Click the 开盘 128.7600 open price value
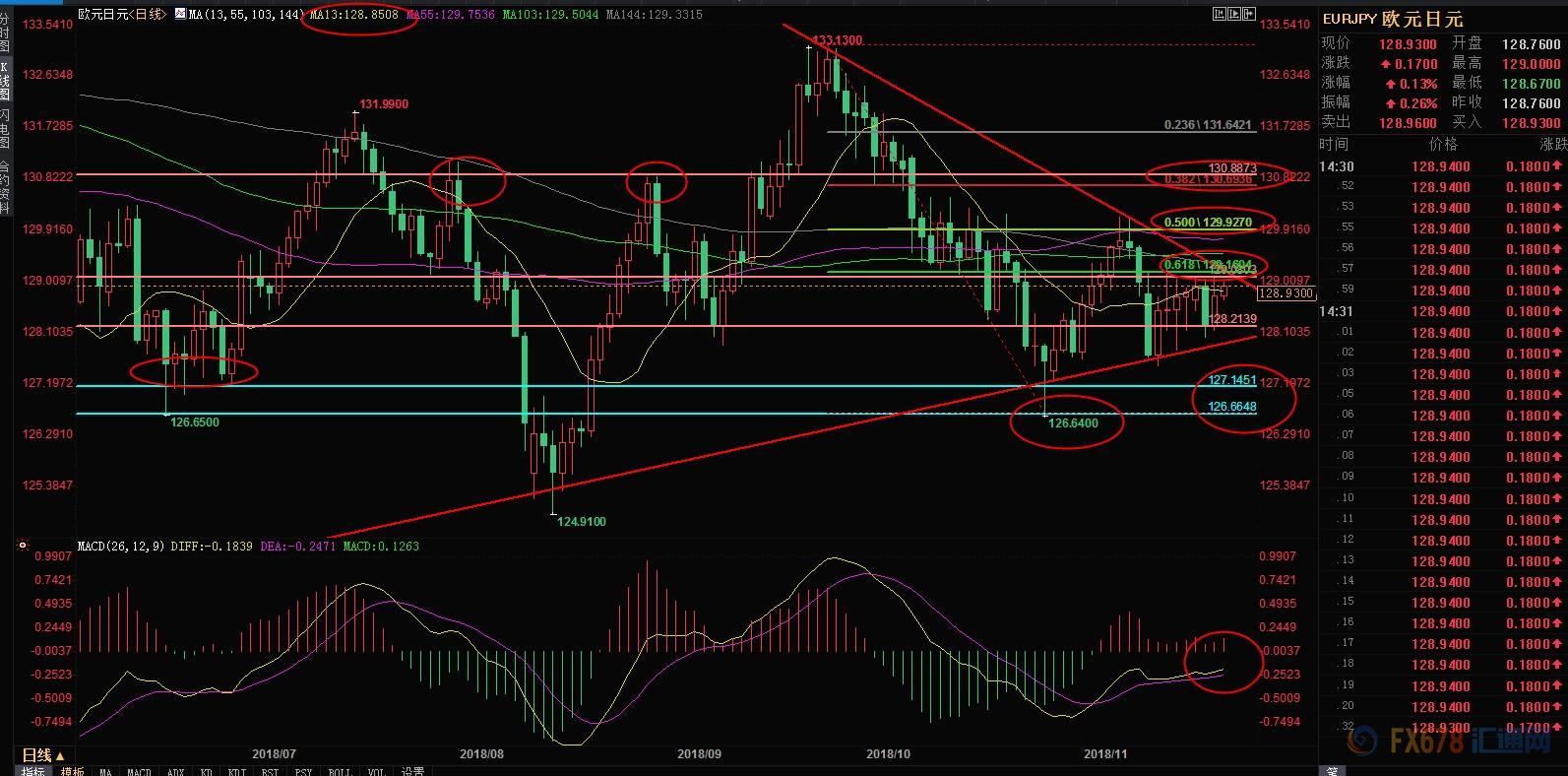 point(1532,44)
